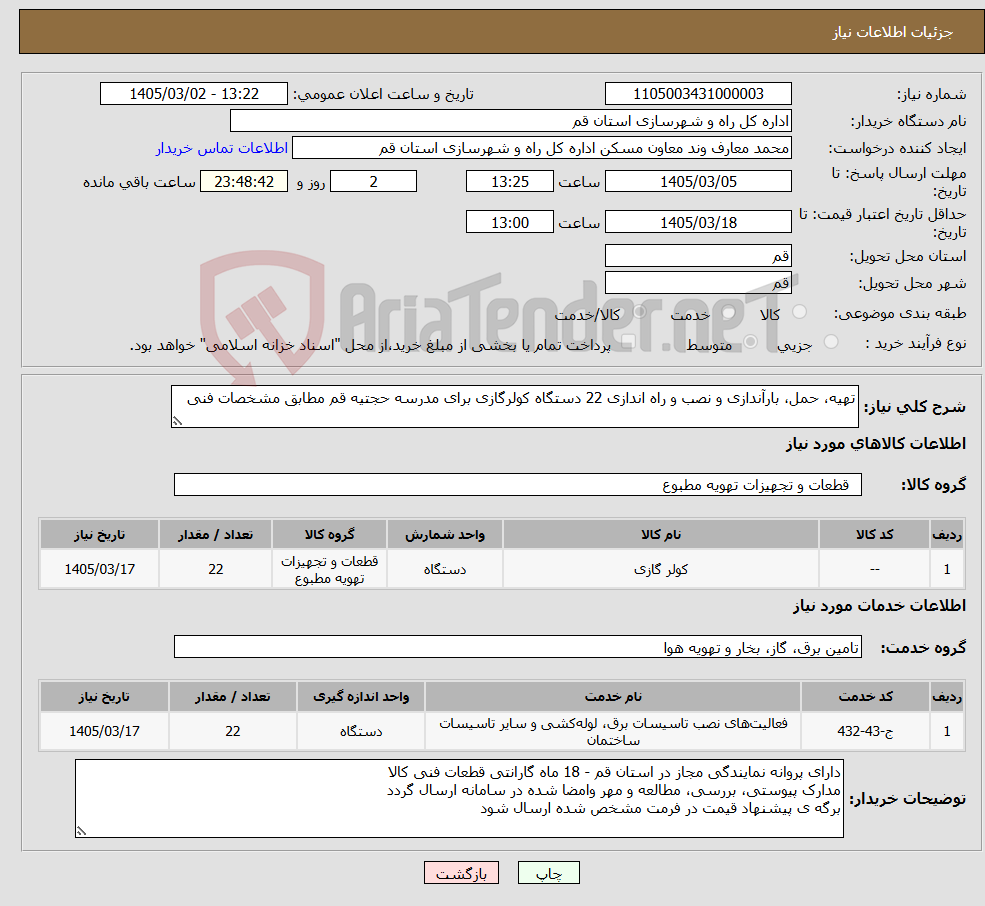985x906 pixels.
Task: Click goods table تاریخ نیاز header
Action: coord(99,535)
